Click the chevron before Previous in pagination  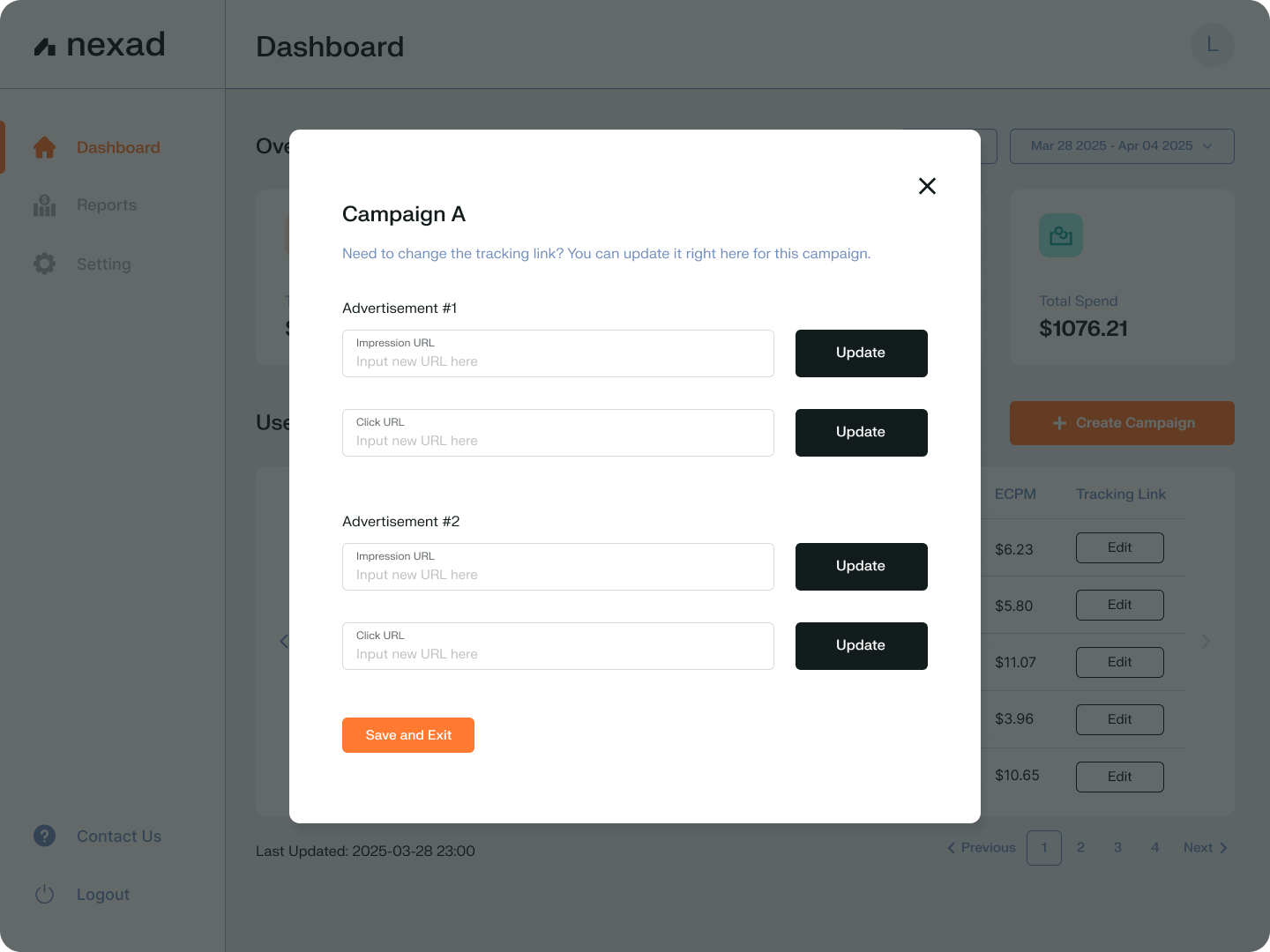tap(952, 848)
